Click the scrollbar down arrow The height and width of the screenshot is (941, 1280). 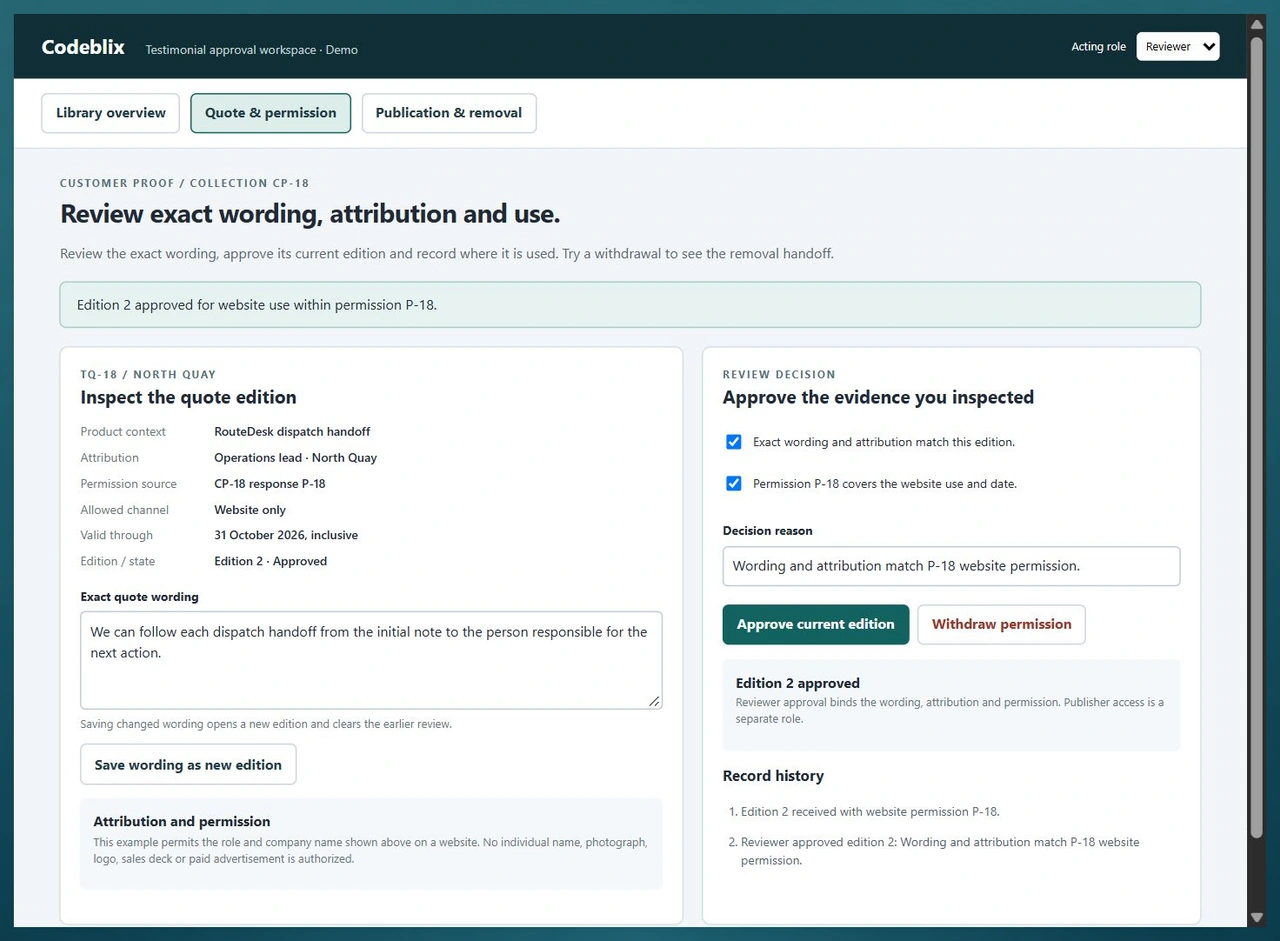(x=1256, y=917)
